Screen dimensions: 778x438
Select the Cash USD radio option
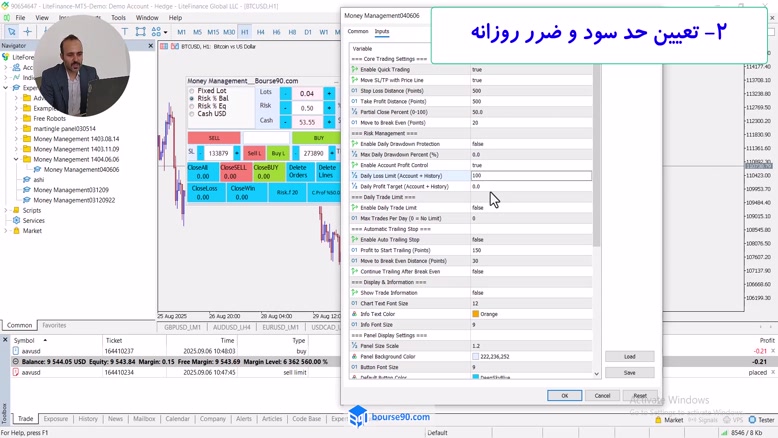tap(191, 115)
